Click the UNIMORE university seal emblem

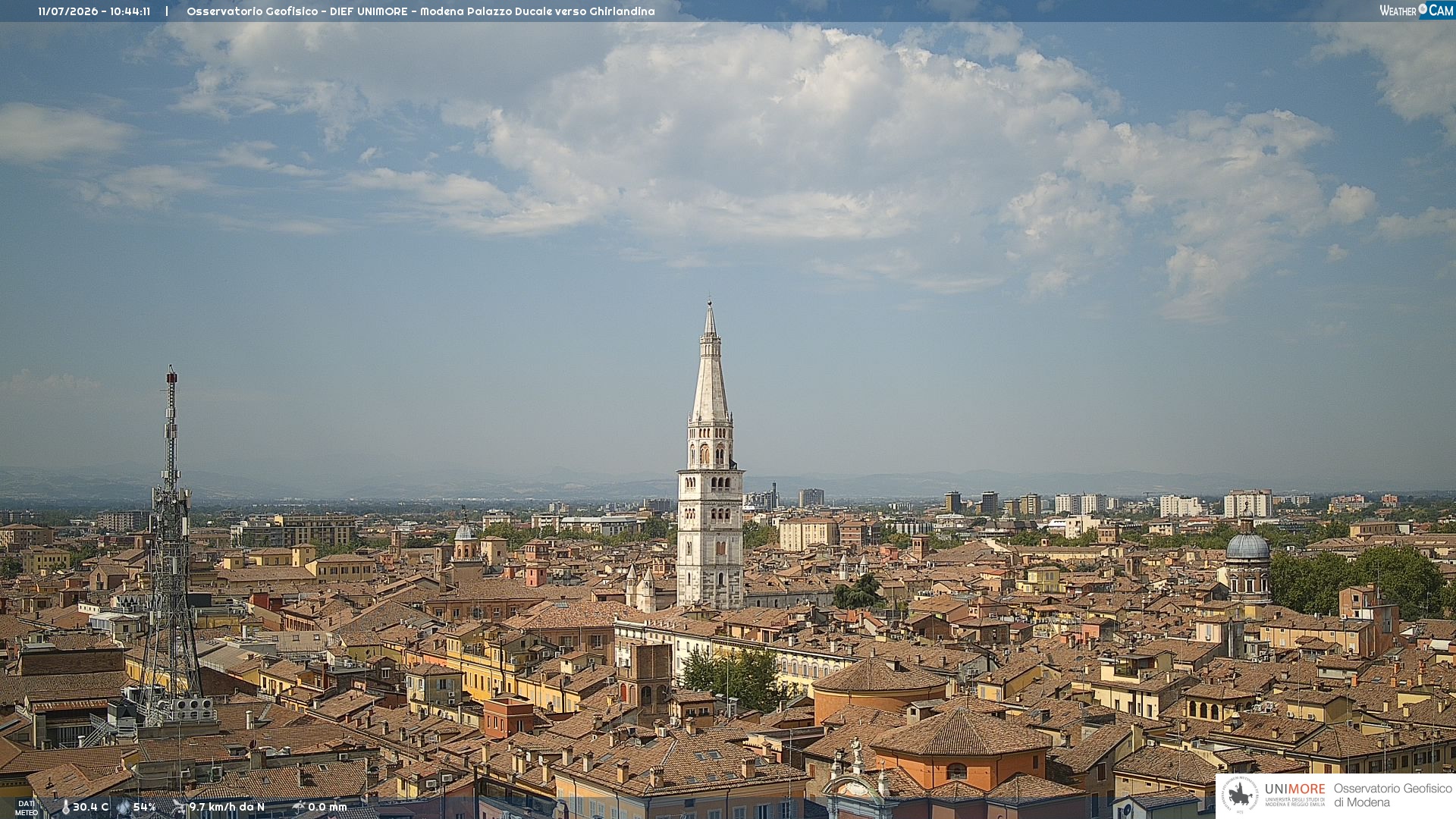[x=1241, y=795]
